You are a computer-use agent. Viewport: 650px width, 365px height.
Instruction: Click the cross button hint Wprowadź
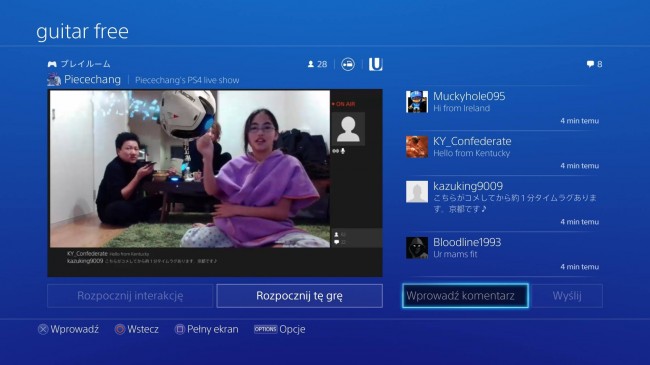(x=68, y=329)
